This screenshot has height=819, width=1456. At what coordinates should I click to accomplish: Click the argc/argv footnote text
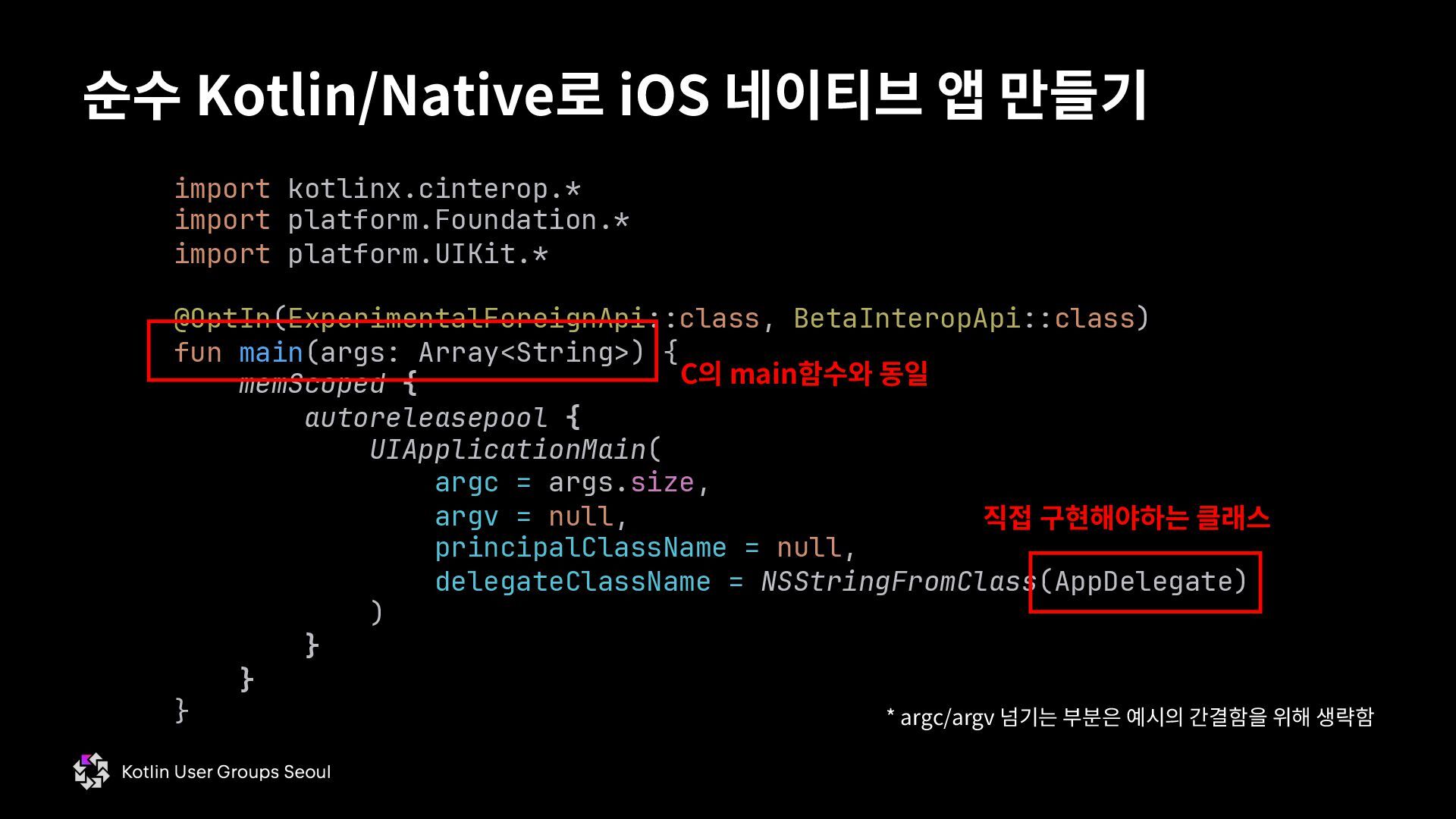pos(1130,717)
